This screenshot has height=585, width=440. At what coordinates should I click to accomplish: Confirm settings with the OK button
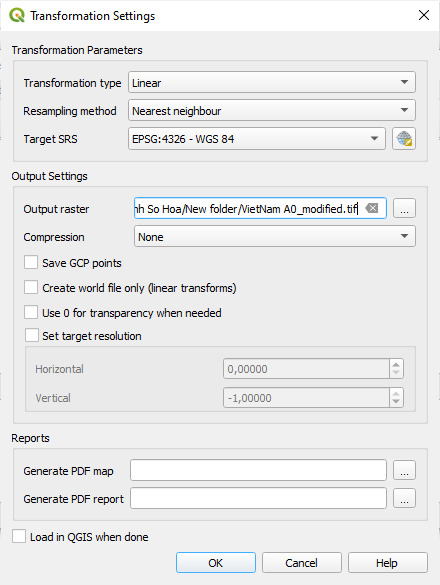coord(216,563)
